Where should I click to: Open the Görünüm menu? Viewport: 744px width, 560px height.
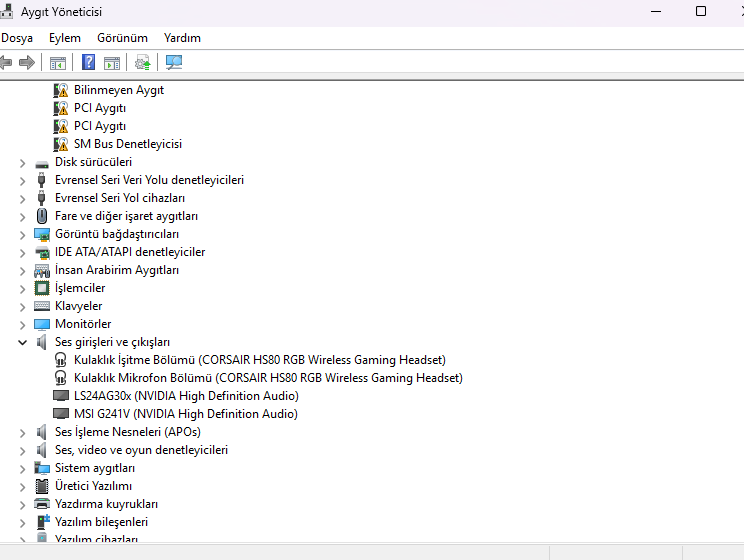click(122, 38)
